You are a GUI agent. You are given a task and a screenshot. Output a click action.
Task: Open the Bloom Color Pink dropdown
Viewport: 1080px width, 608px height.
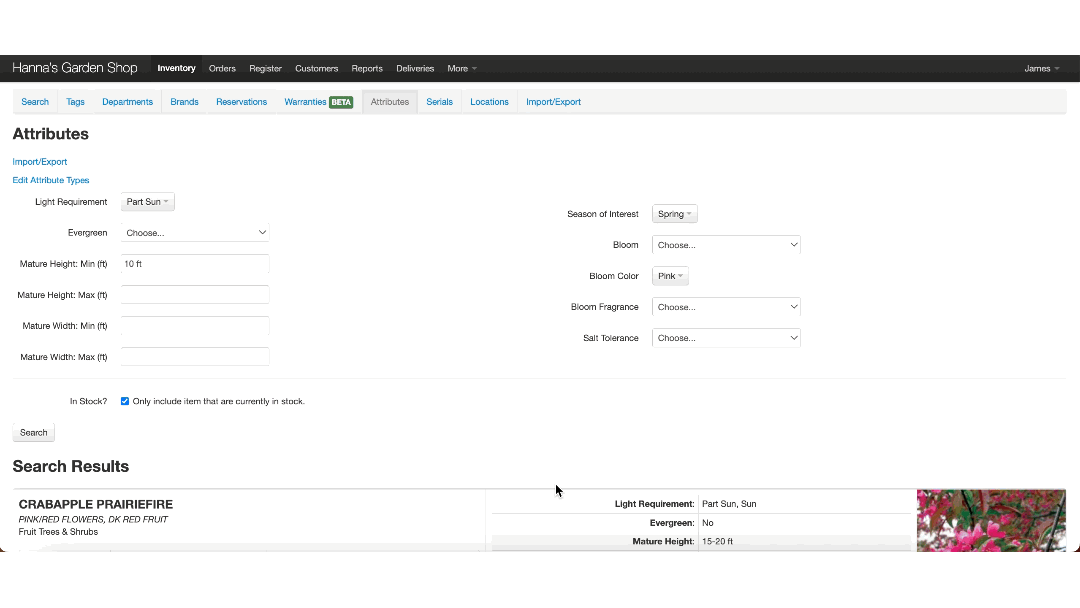[x=670, y=276]
